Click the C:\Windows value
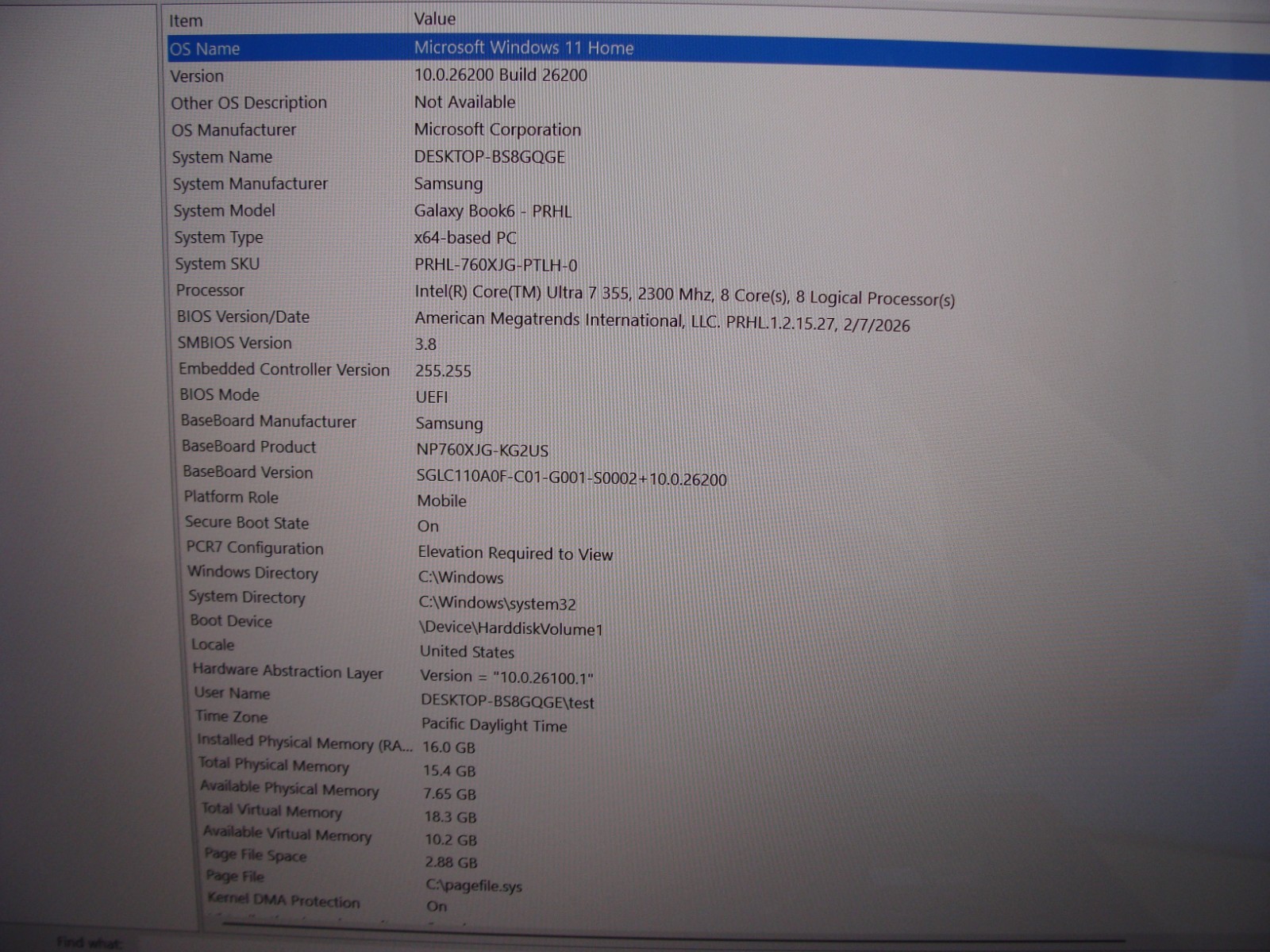Screen dimensions: 1270x952 click(x=461, y=578)
